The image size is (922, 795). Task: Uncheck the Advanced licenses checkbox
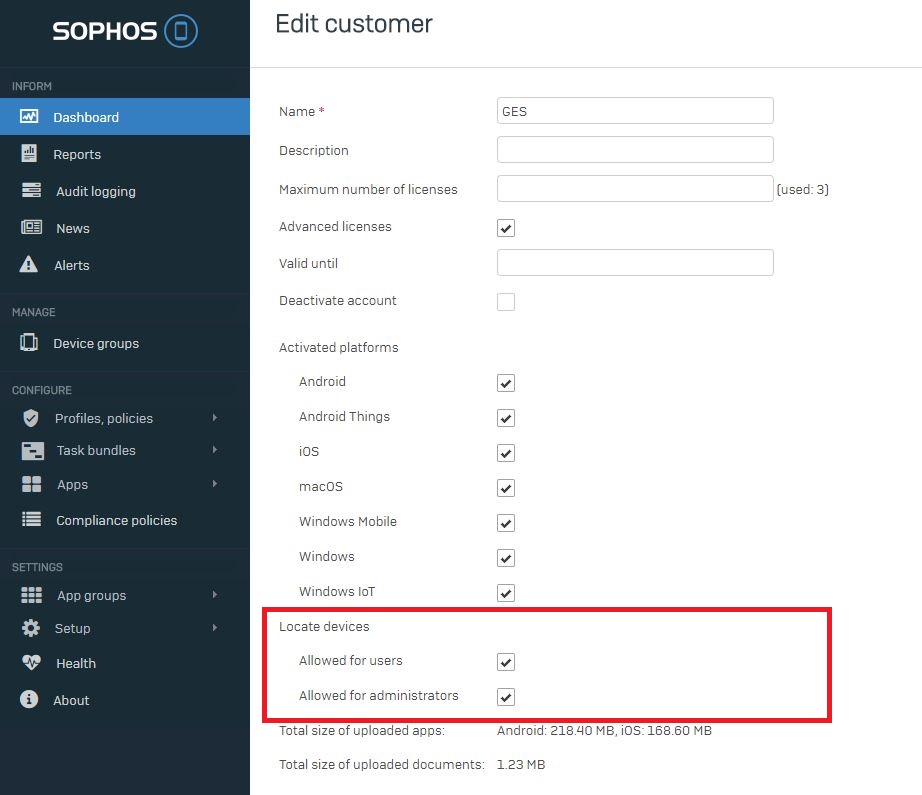[506, 228]
